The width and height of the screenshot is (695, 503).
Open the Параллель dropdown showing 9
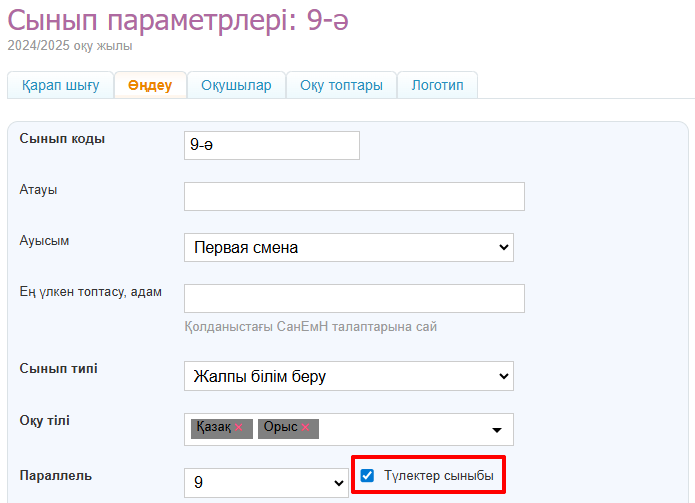pos(266,482)
